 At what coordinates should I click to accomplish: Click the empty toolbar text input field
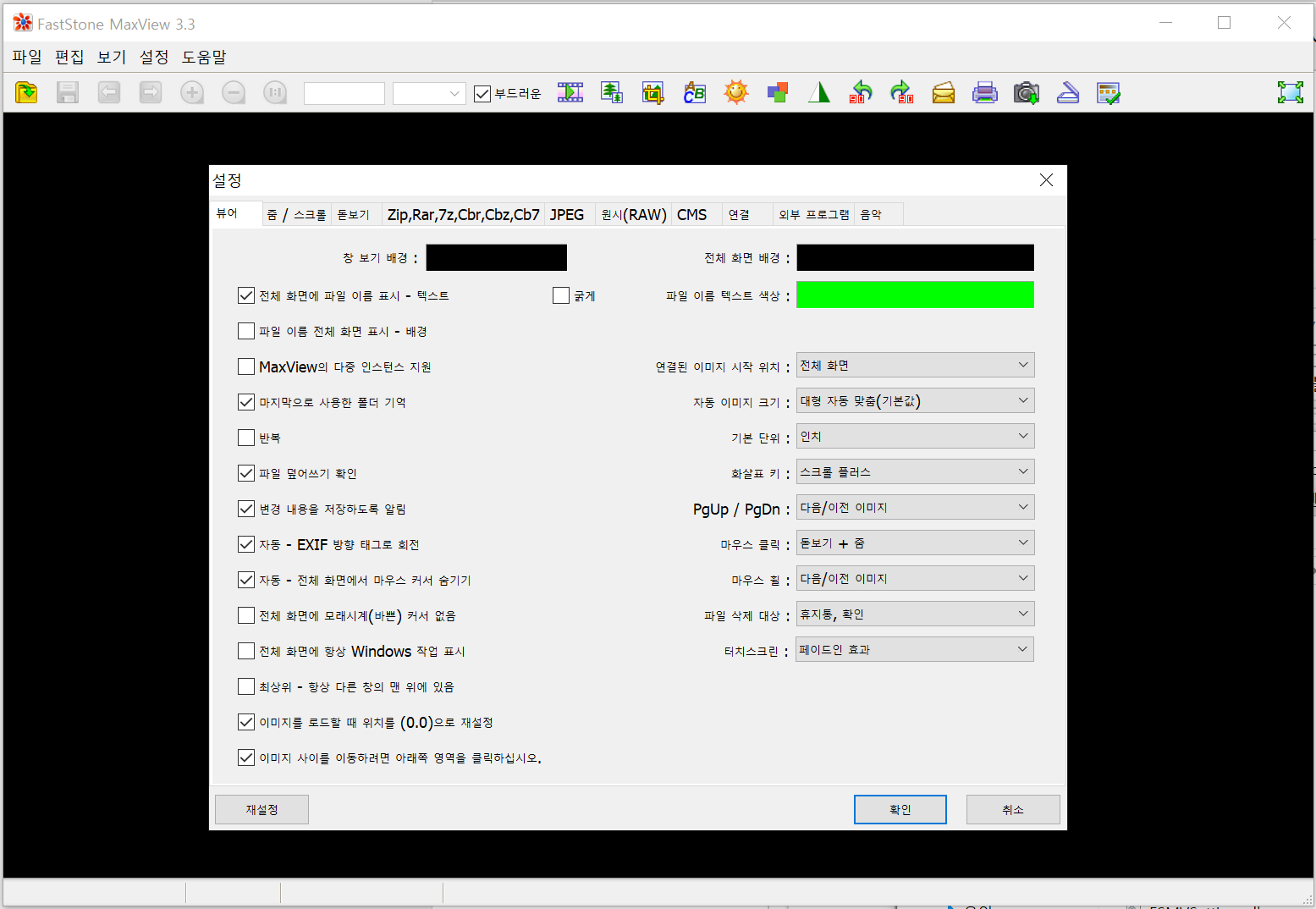point(344,93)
